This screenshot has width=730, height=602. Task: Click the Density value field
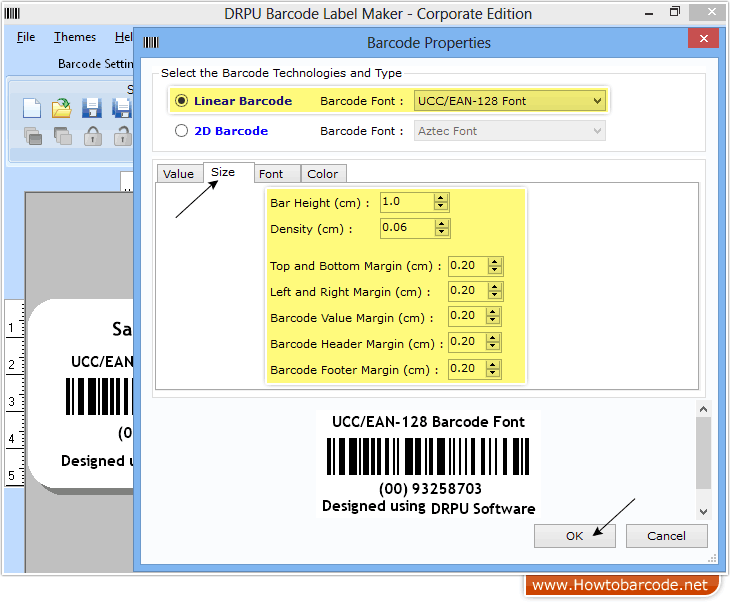(x=407, y=228)
